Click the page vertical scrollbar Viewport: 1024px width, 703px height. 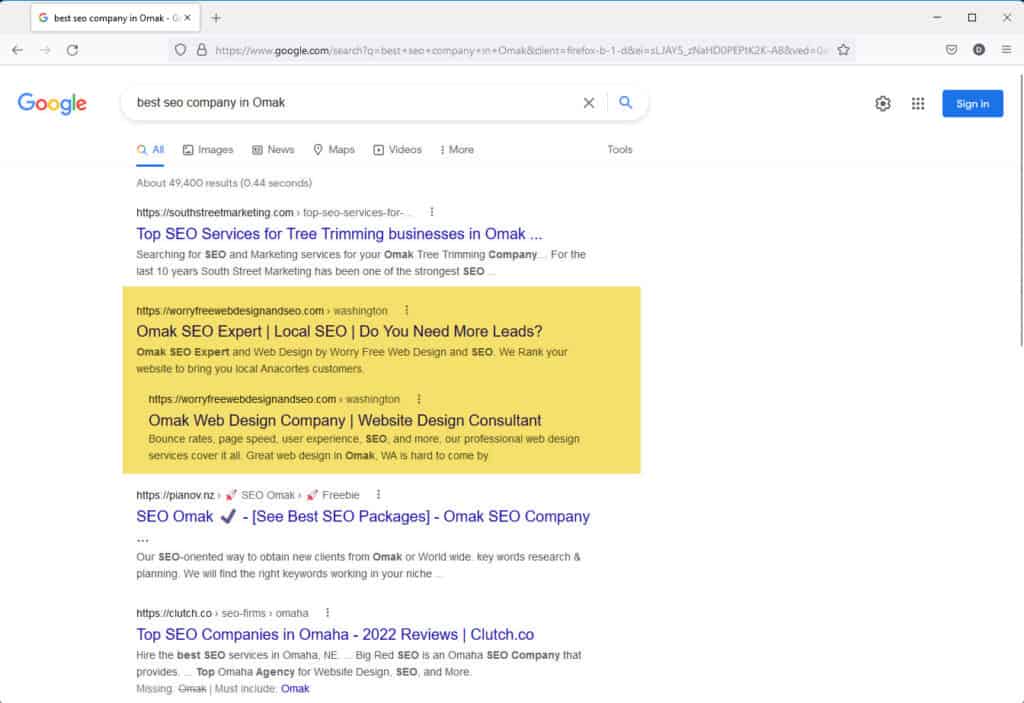pyautogui.click(x=1021, y=209)
